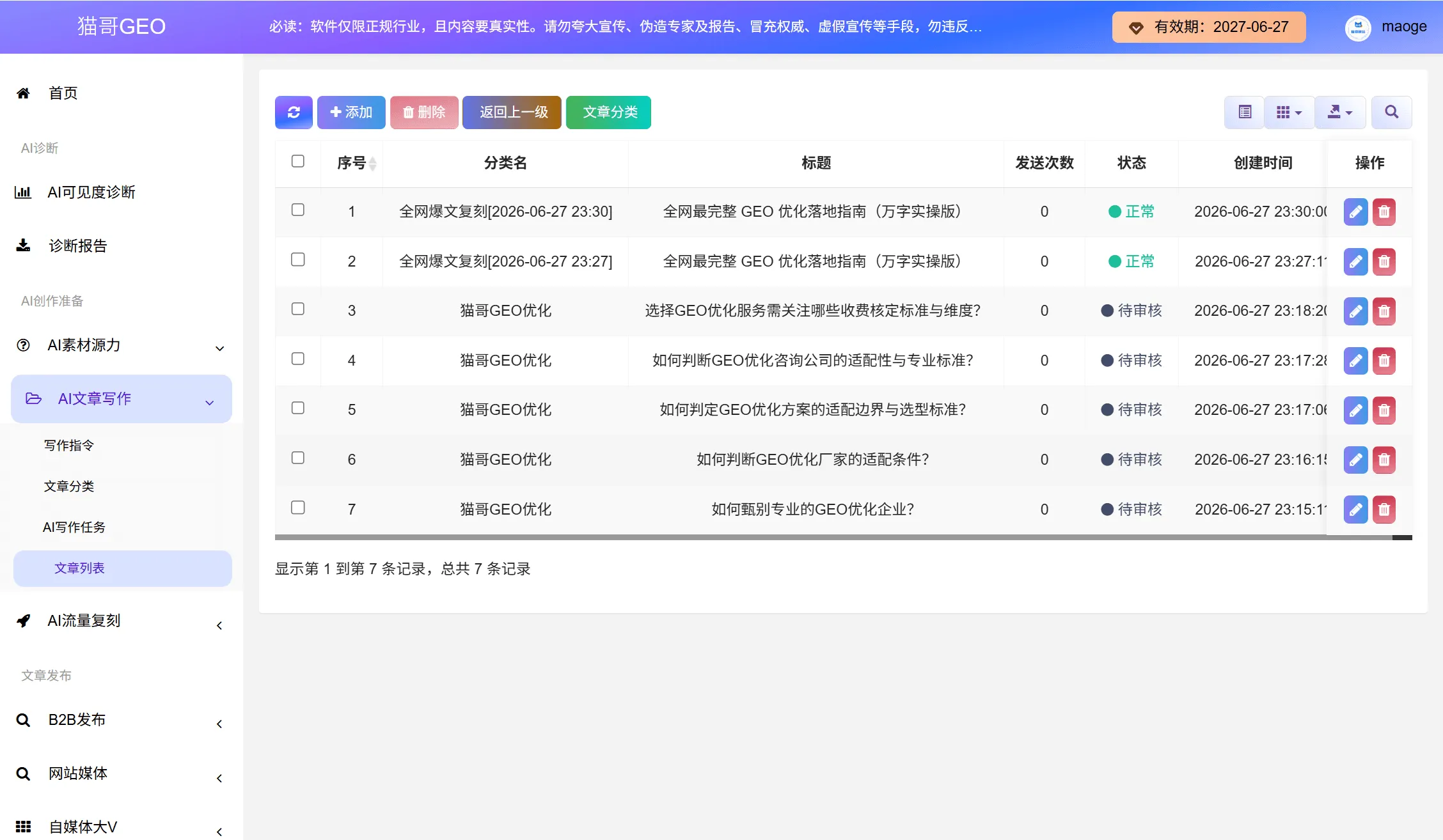Expand the 网站媒体 menu

tap(122, 774)
